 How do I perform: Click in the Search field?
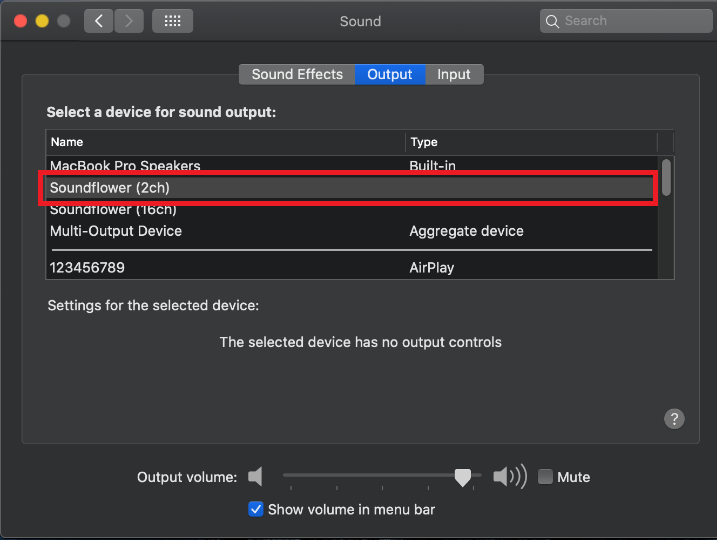pyautogui.click(x=630, y=21)
